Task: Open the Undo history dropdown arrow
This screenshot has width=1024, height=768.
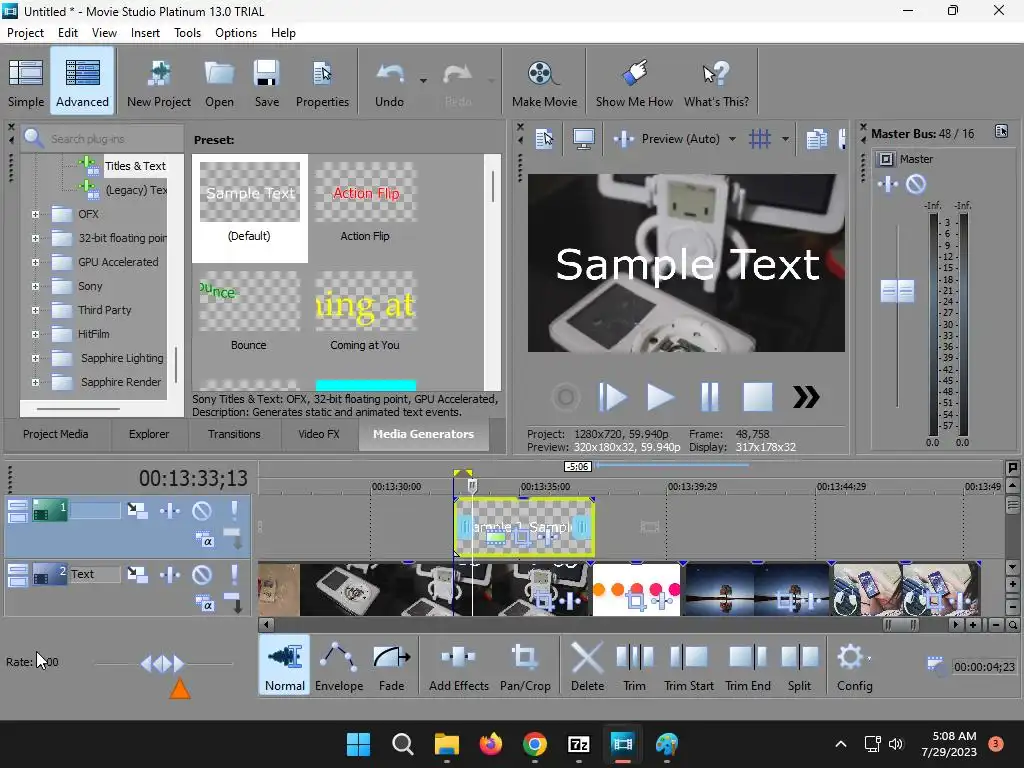Action: (x=423, y=81)
